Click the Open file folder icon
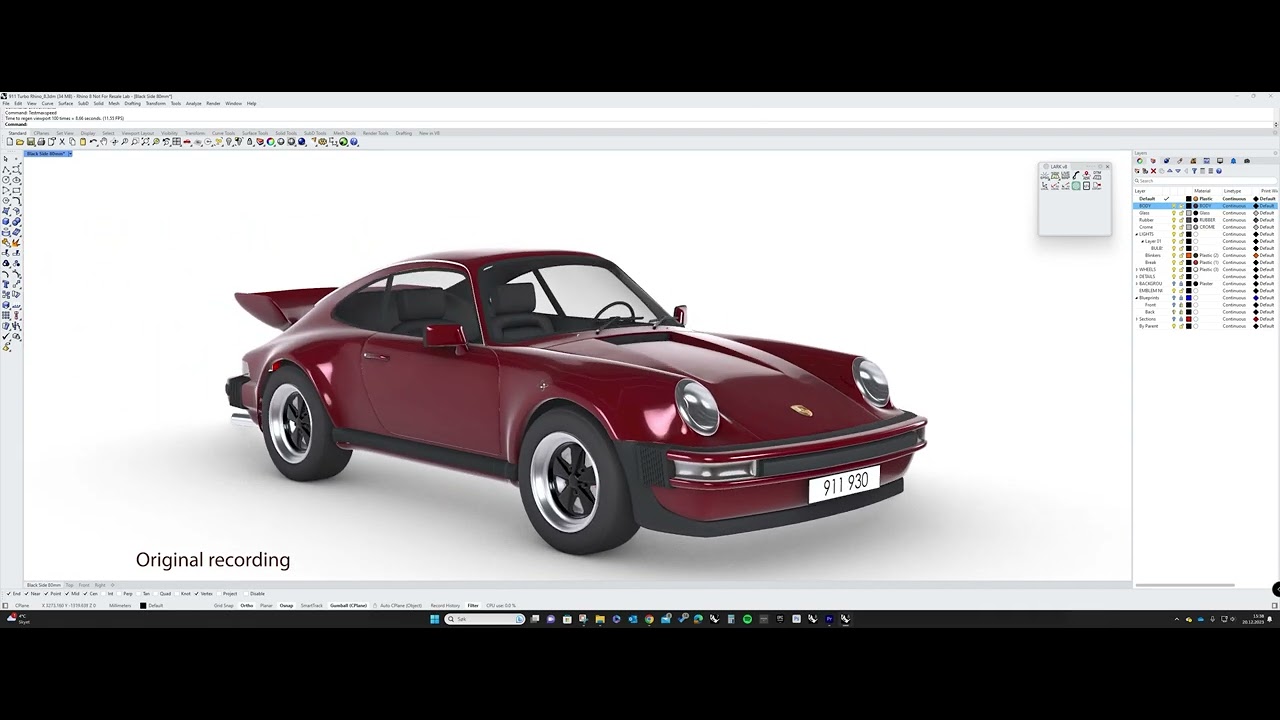This screenshot has width=1280, height=720. click(x=20, y=142)
